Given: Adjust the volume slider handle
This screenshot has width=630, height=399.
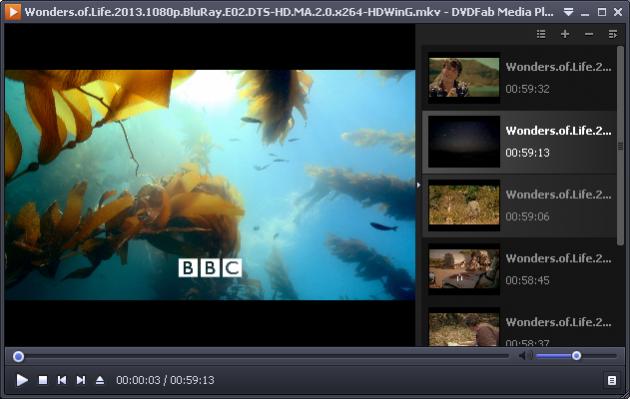Looking at the screenshot, I should [x=577, y=356].
